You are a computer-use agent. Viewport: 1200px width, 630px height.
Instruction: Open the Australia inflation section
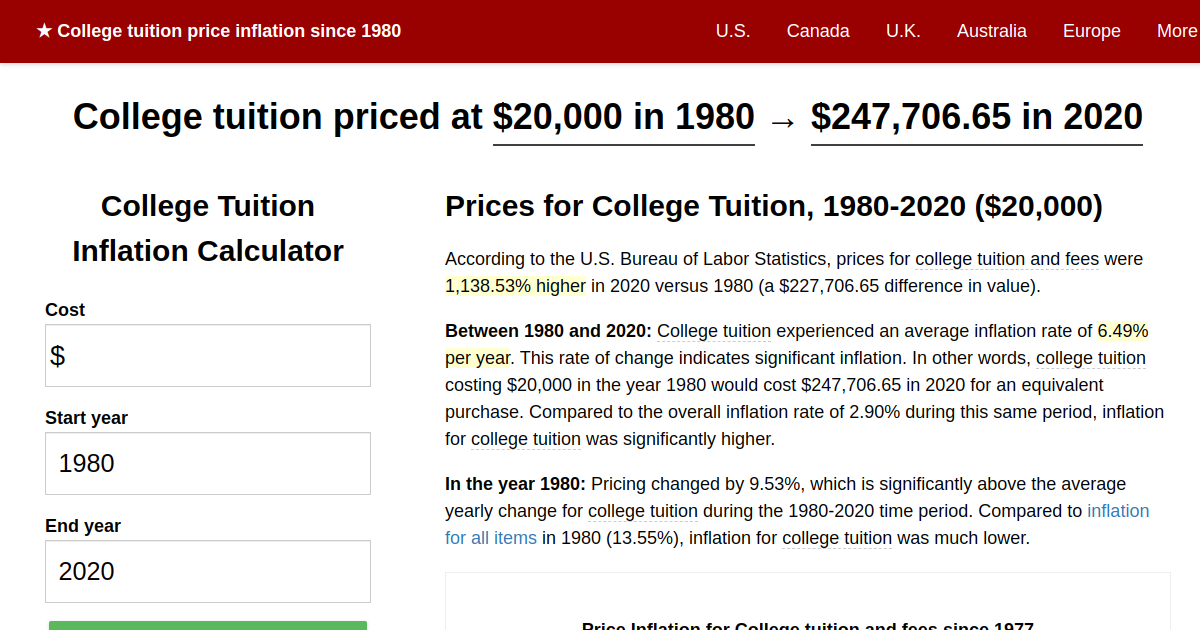pyautogui.click(x=991, y=31)
